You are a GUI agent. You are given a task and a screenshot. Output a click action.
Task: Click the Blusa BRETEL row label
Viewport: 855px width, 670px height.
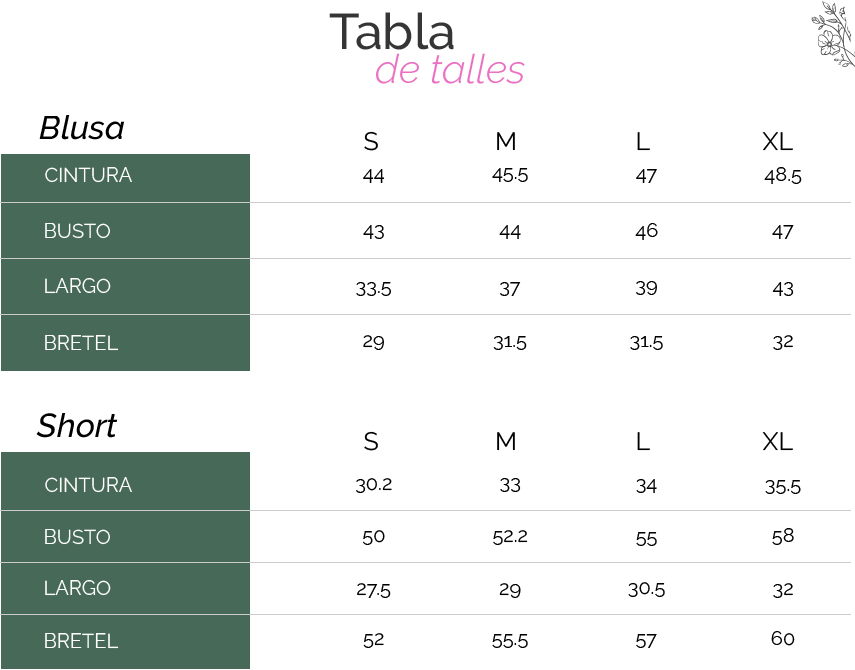coord(81,343)
